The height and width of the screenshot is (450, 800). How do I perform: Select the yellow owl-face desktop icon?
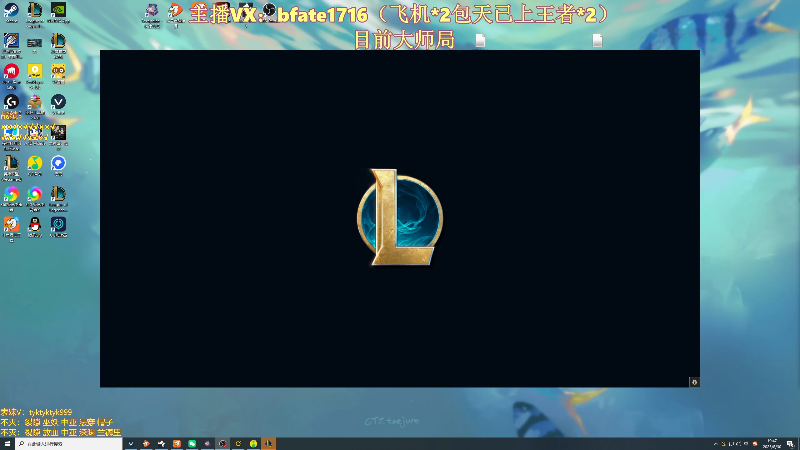(x=58, y=71)
